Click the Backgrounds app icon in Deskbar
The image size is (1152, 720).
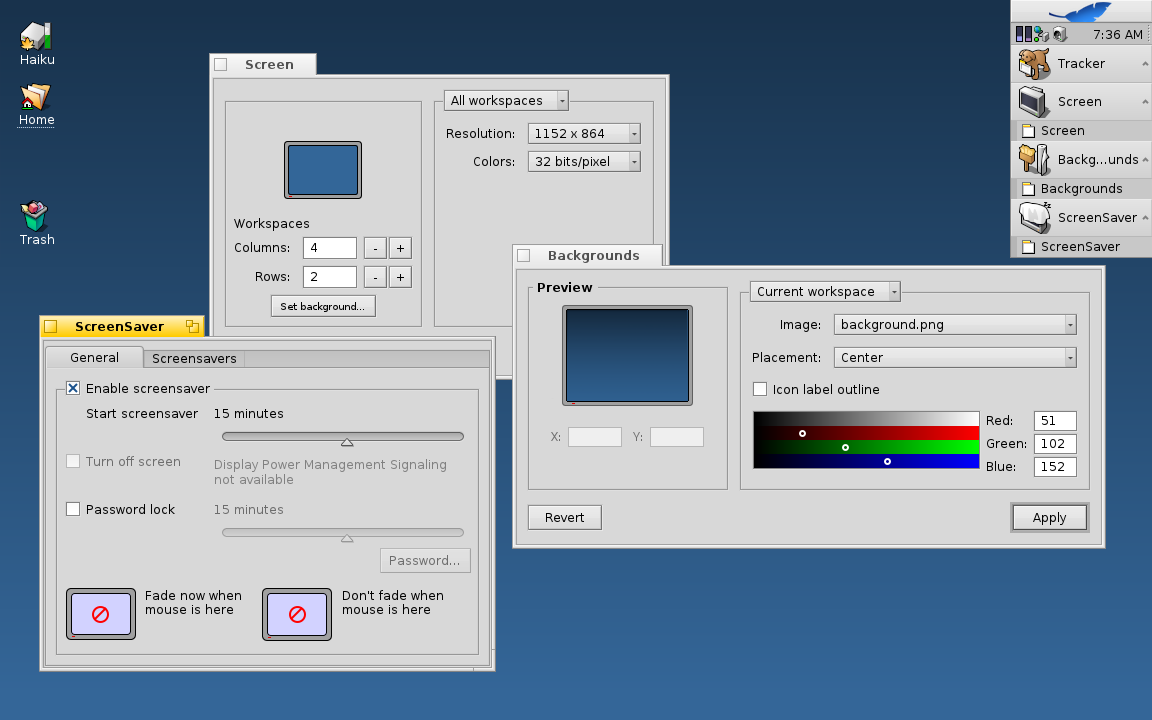click(1033, 160)
